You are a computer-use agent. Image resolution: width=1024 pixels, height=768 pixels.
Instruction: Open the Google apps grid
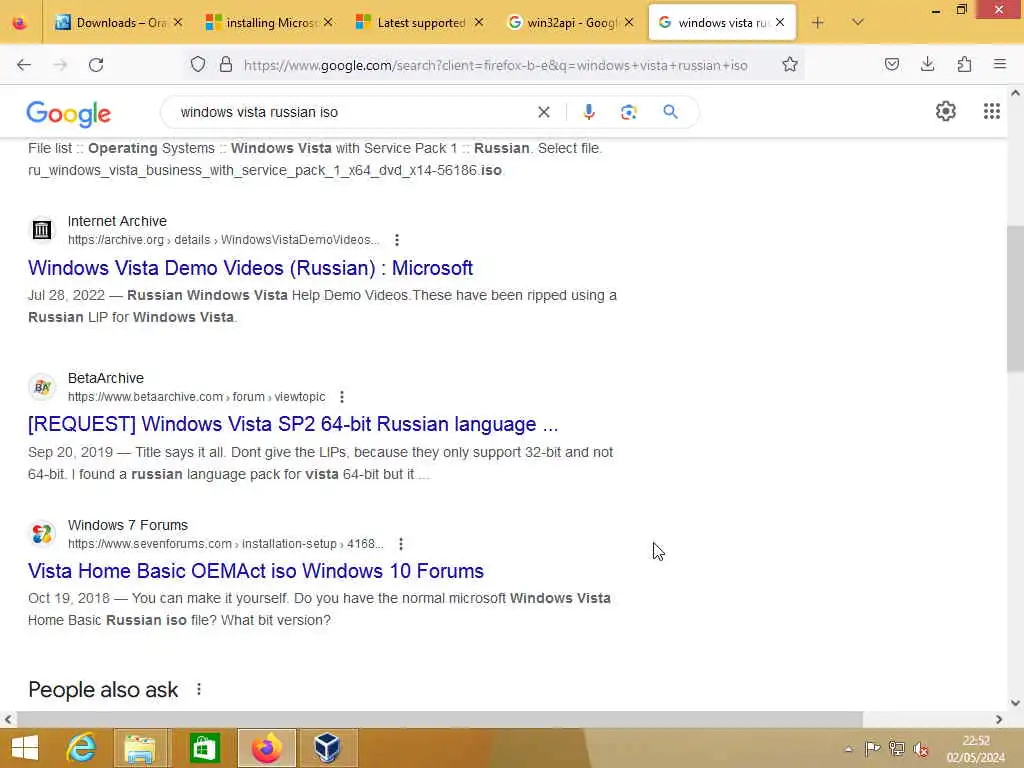point(991,111)
